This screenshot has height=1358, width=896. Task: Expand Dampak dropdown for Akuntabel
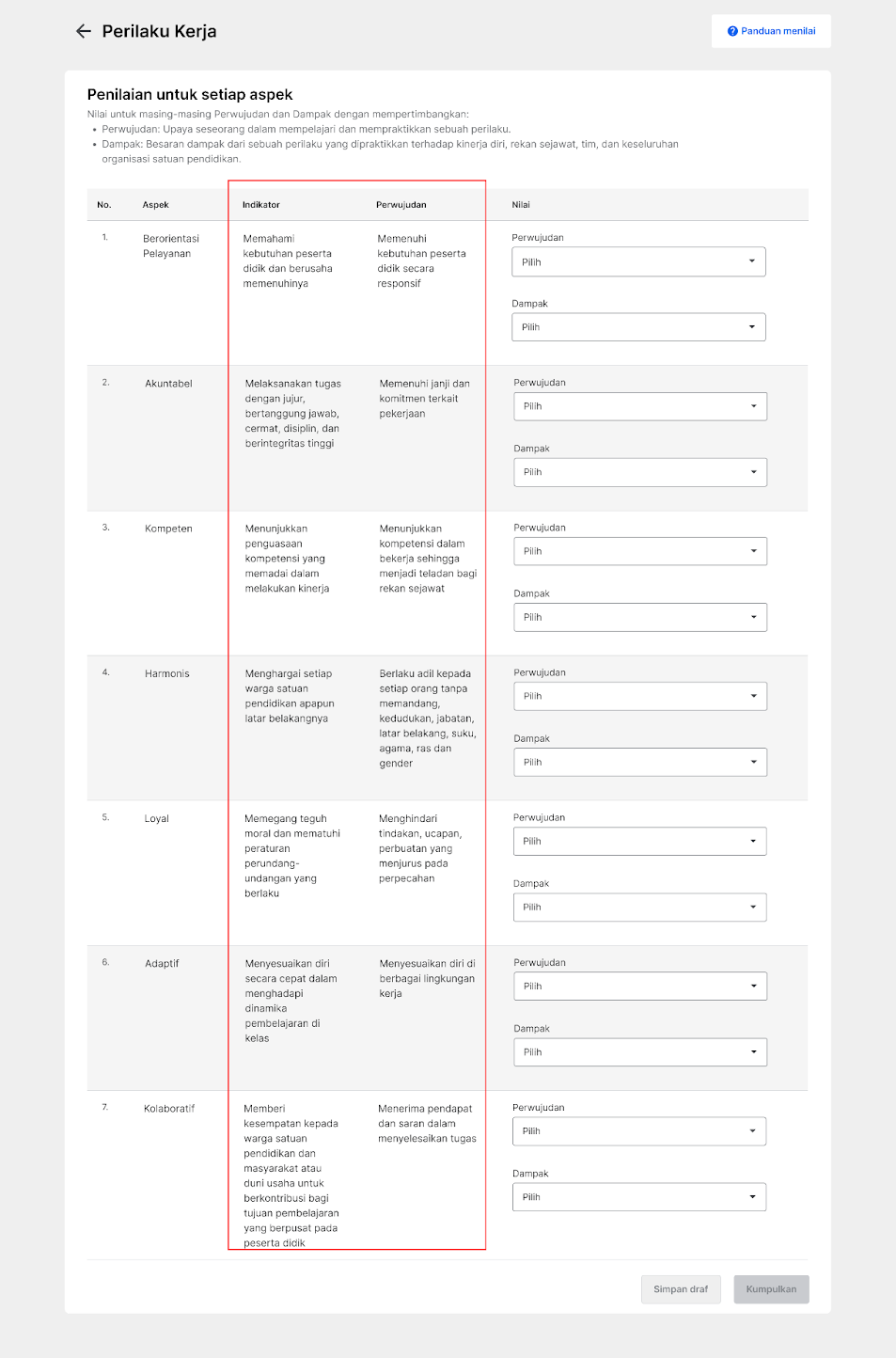click(639, 472)
